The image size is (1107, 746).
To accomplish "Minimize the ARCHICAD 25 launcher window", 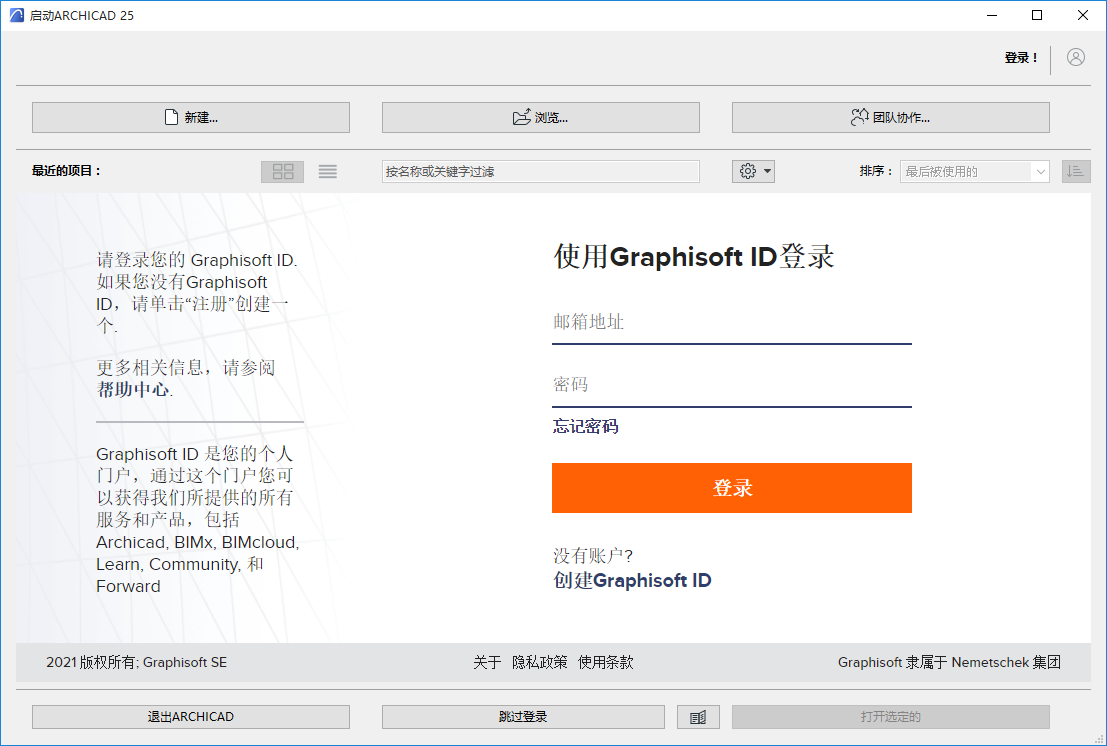I will click(992, 16).
